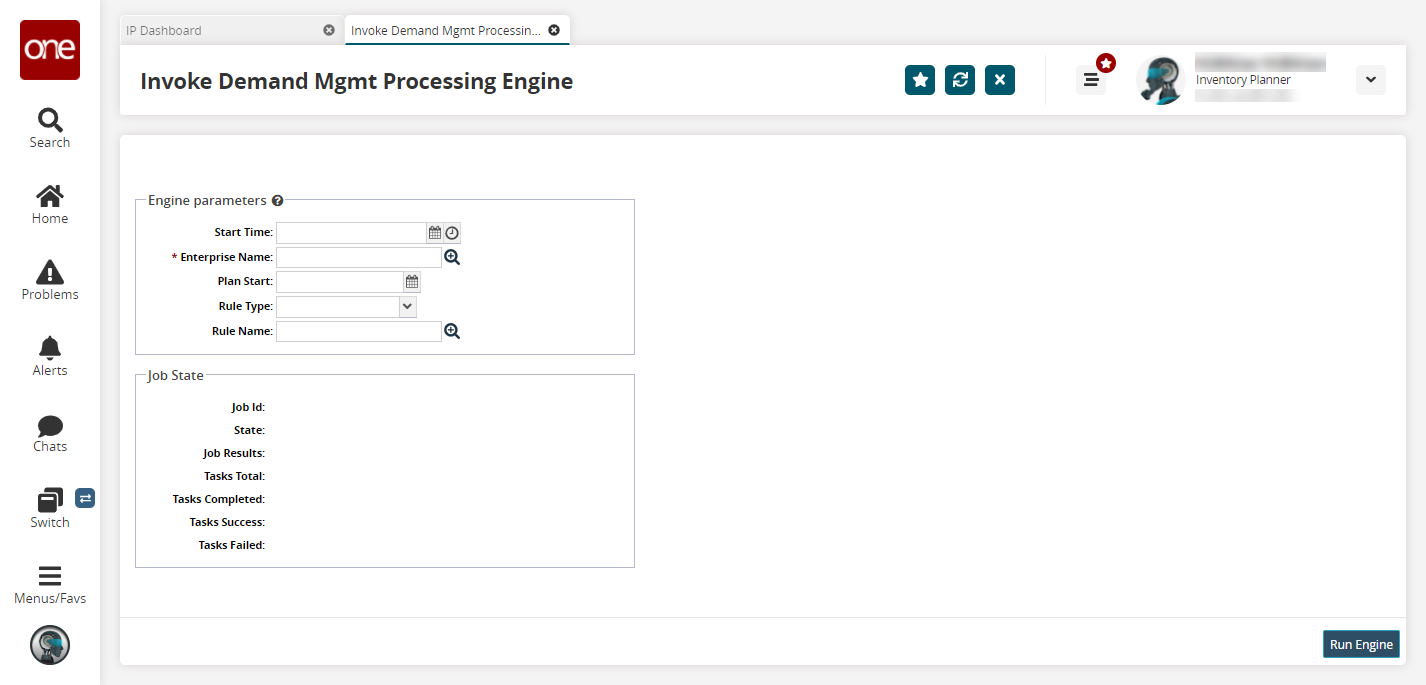Open the Plan Start calendar picker
1426x685 pixels.
(412, 282)
